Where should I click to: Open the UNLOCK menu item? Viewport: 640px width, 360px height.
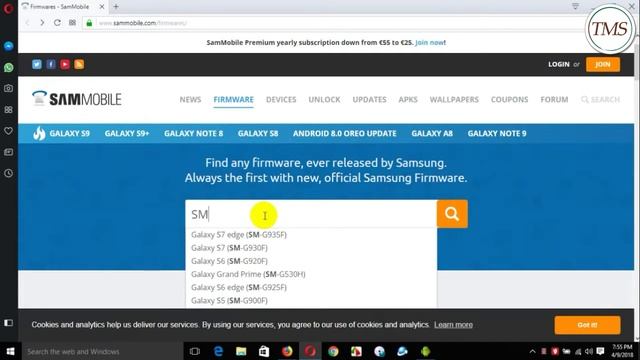324,100
